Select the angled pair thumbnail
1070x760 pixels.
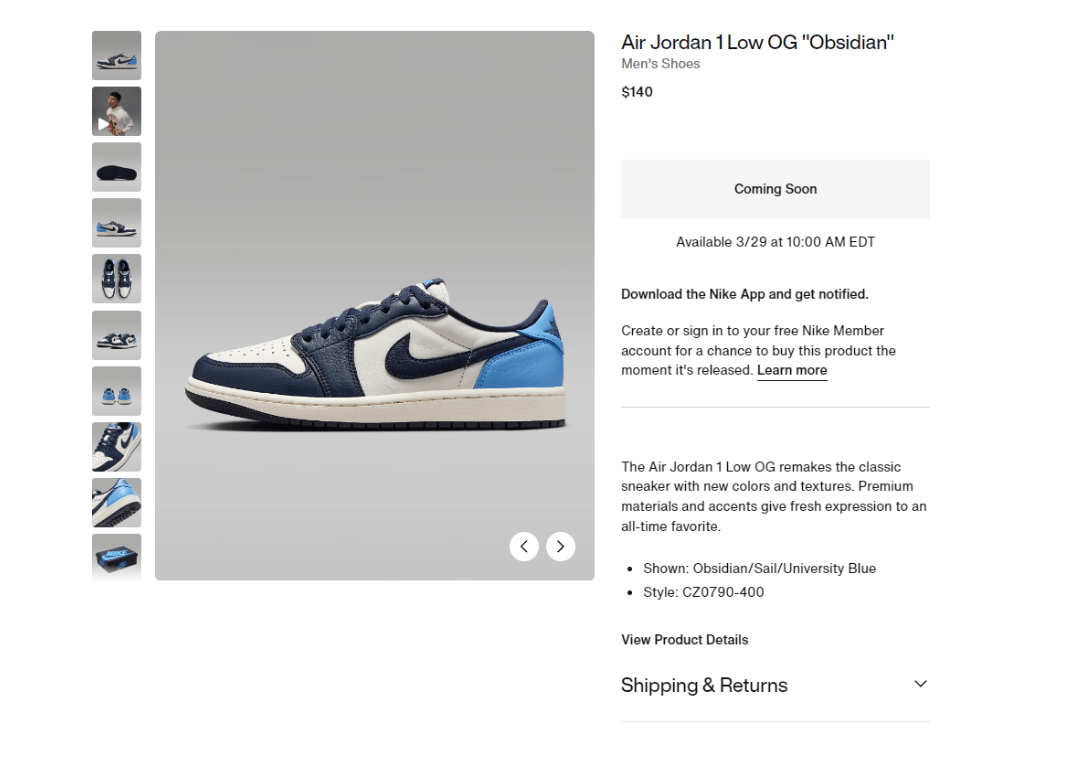point(117,335)
